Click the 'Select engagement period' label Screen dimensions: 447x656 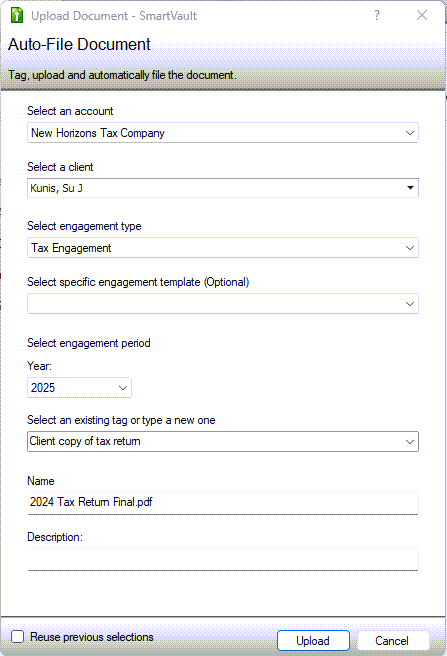89,343
